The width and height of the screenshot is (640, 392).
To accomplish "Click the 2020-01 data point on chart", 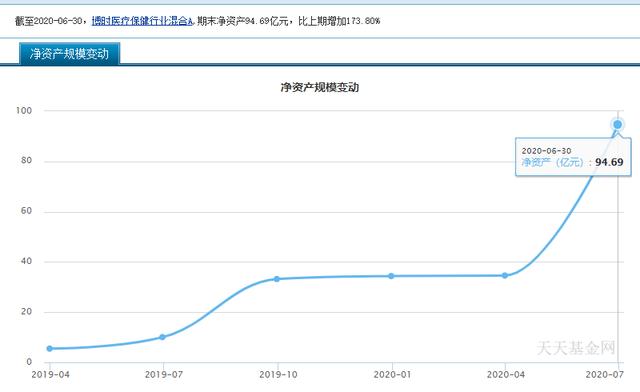I will click(x=391, y=276).
